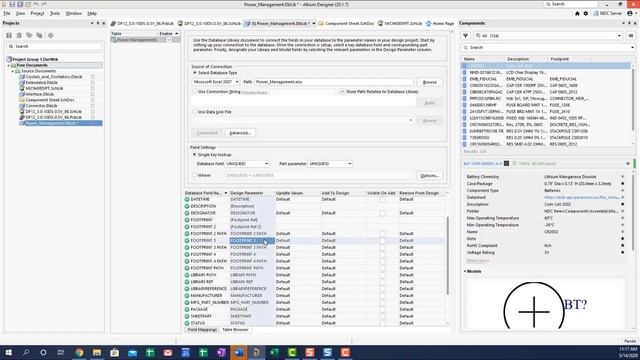Click the NDC Server button

point(608,13)
